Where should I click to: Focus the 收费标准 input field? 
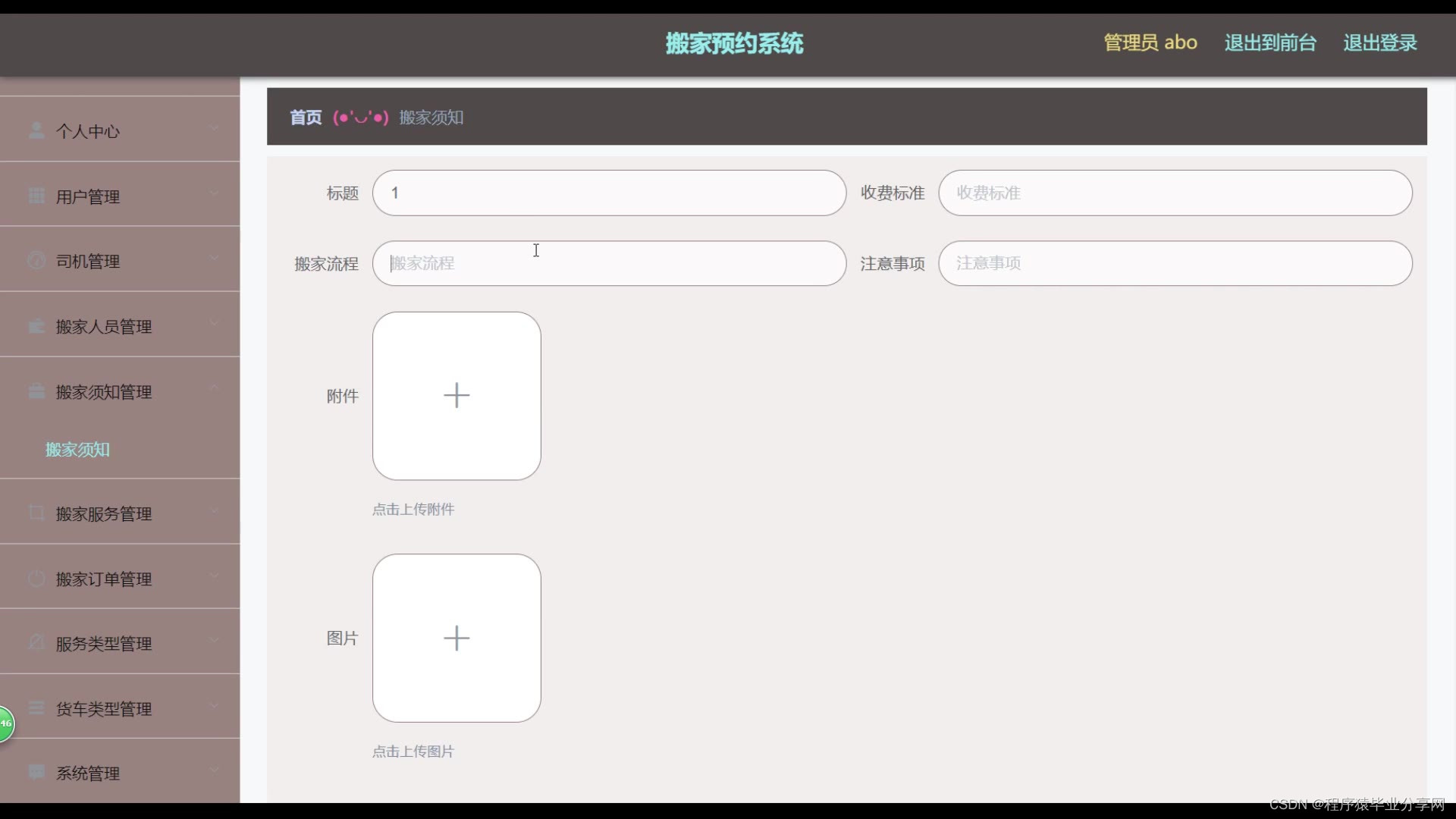click(x=1175, y=193)
